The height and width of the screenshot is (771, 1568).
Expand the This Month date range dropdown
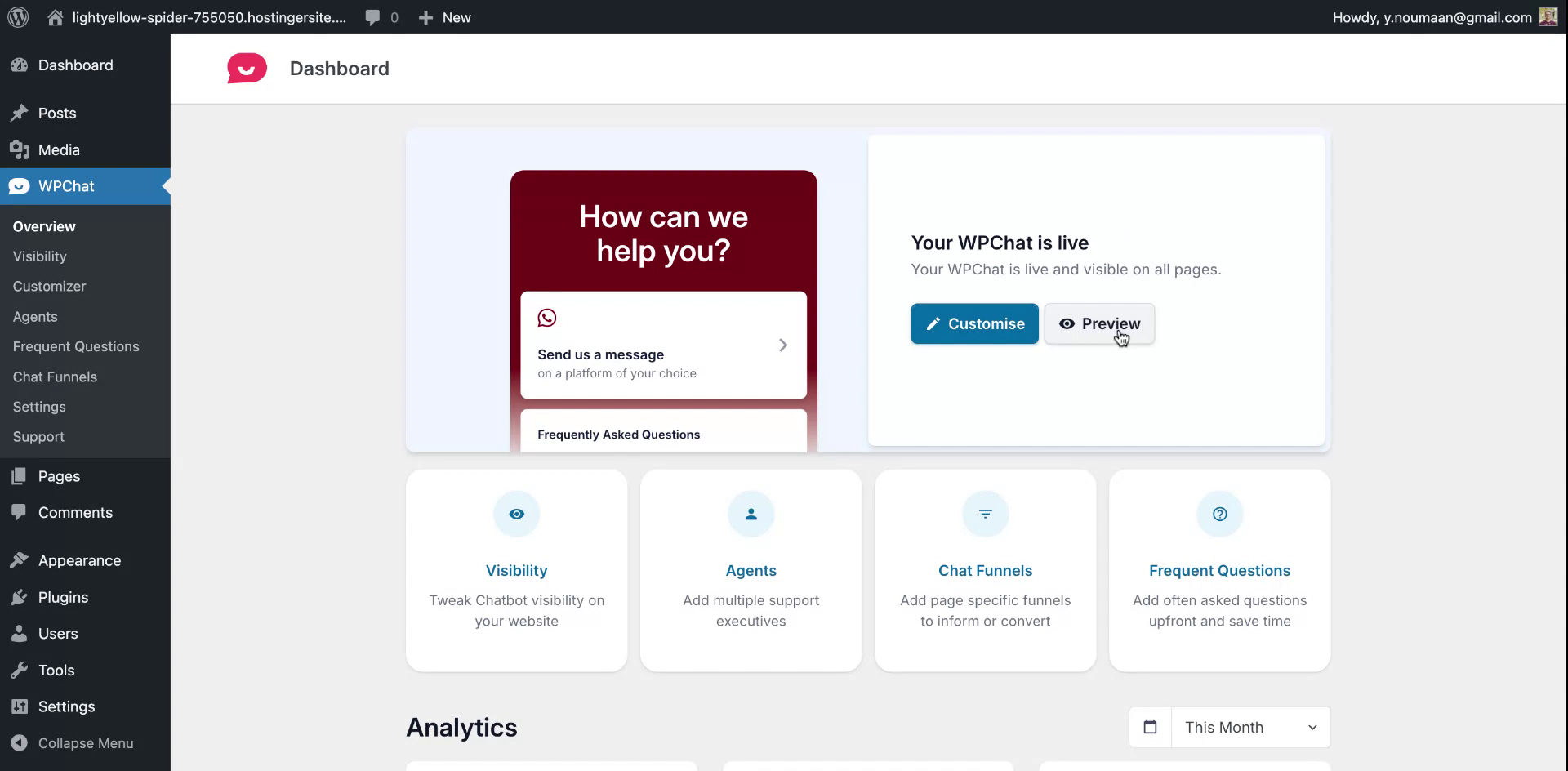point(1249,727)
